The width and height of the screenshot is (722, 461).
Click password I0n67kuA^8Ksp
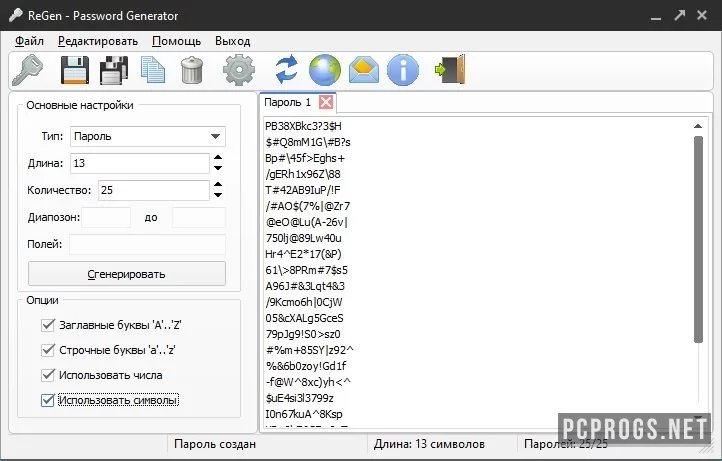click(304, 414)
